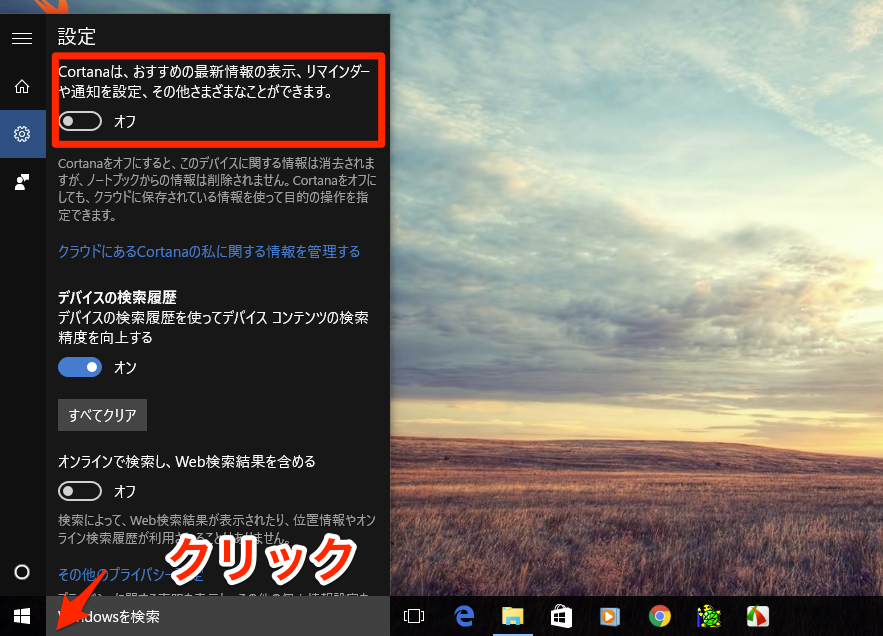Image resolution: width=883 pixels, height=636 pixels.
Task: Click すべてクリア button
Action: click(x=102, y=415)
